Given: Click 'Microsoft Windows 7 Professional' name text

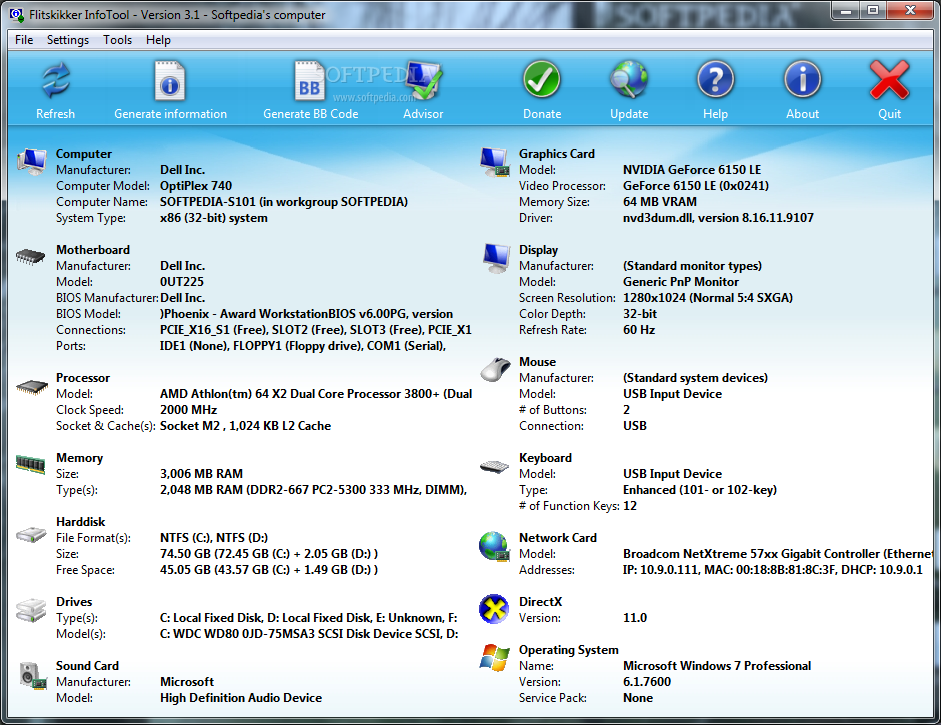Looking at the screenshot, I should coord(717,666).
